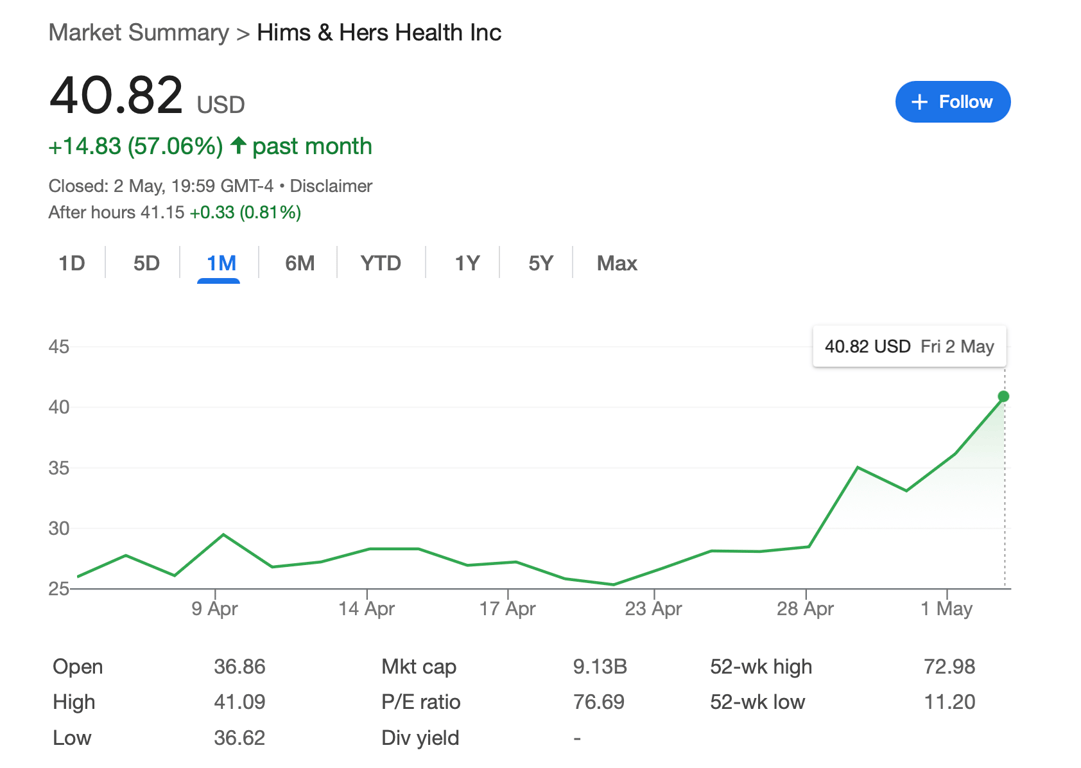1081x768 pixels.
Task: Click the green up arrow icon
Action: [238, 146]
